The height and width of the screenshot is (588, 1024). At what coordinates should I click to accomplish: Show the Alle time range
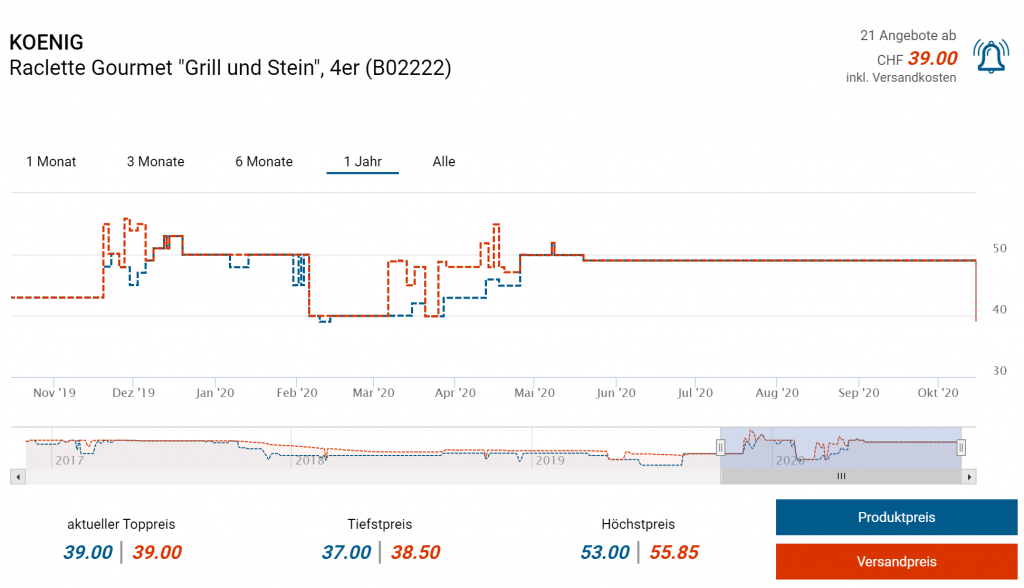pos(444,161)
